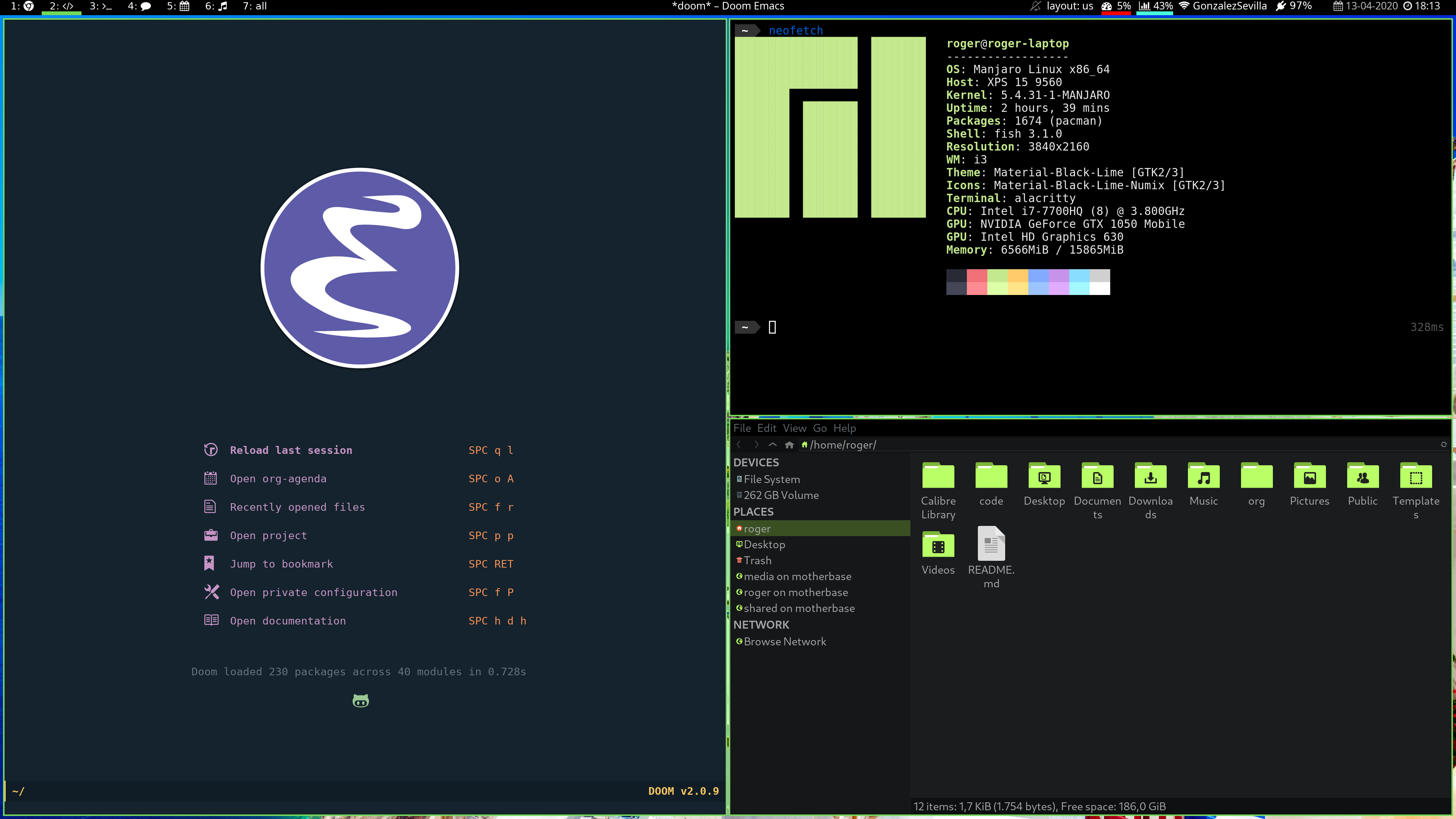The image size is (1456, 819).
Task: Click the briefcase icon beside Open project
Action: pyautogui.click(x=211, y=535)
